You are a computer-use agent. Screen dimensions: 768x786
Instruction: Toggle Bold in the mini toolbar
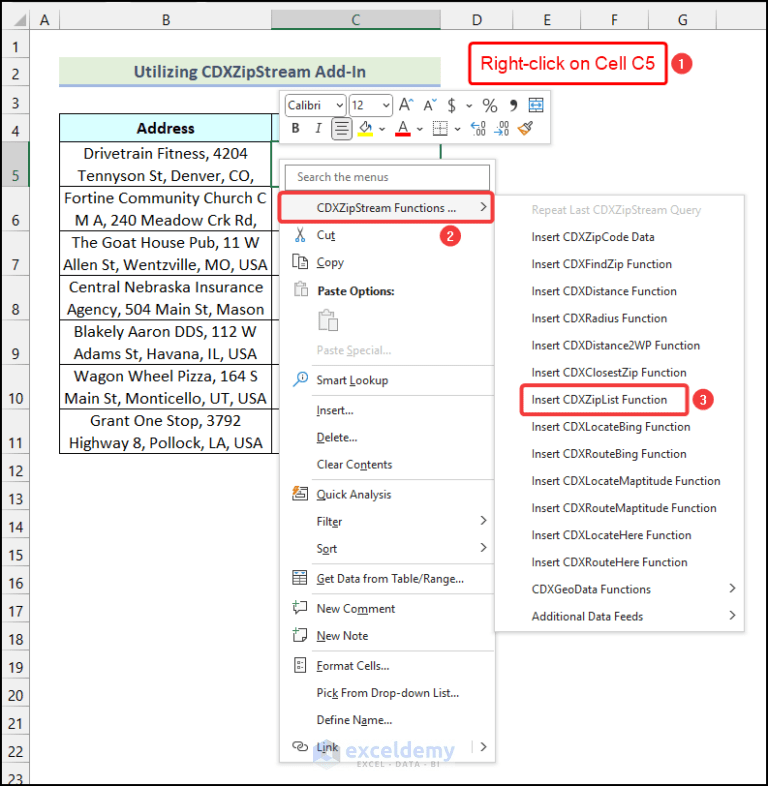295,128
